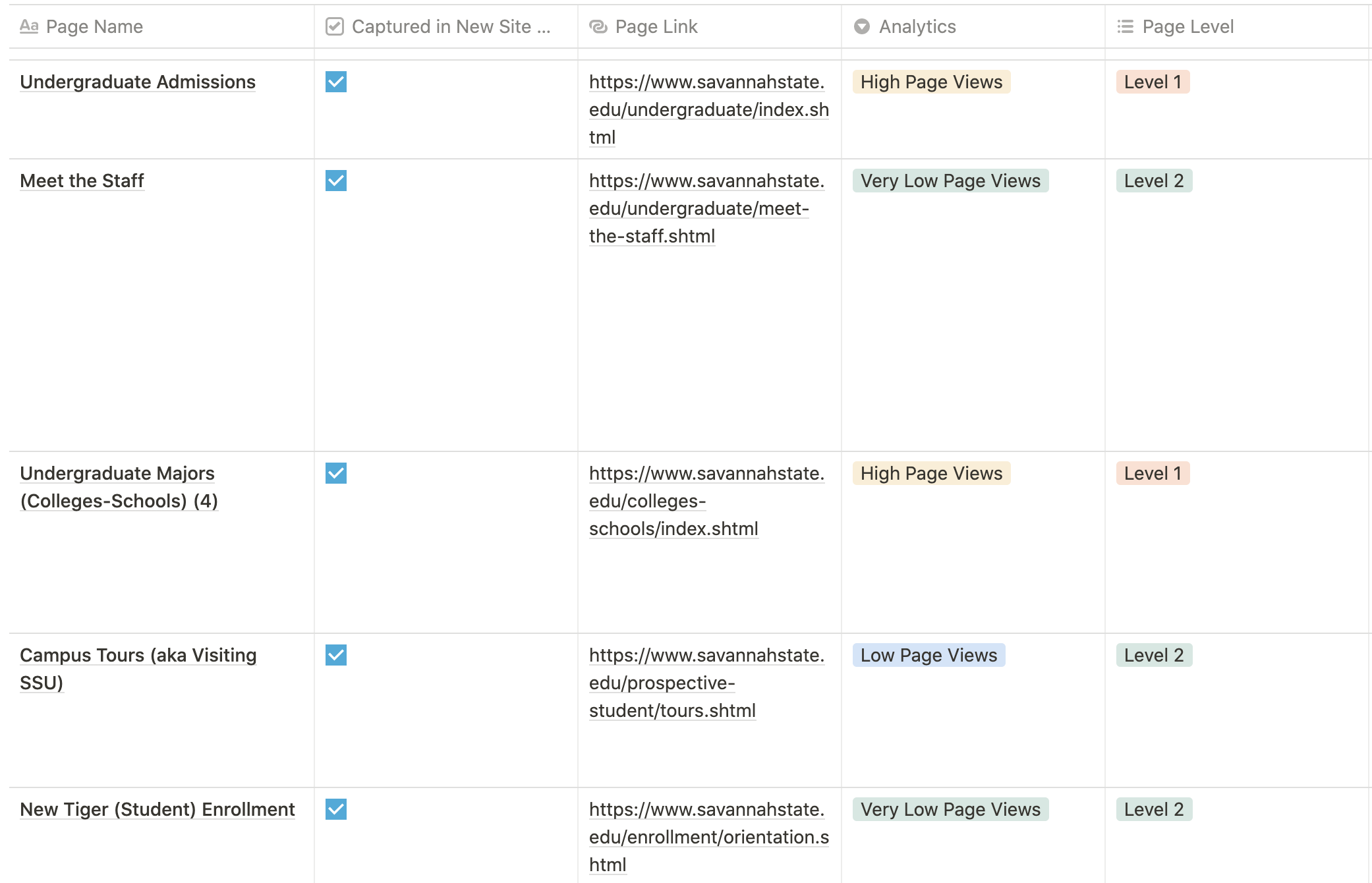Open Level 2 tag in Meet the Staff row
The width and height of the screenshot is (1372, 883).
[x=1153, y=181]
